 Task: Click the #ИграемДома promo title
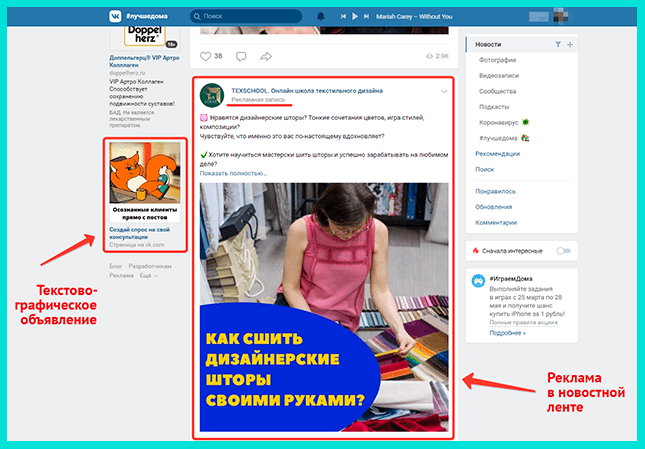510,279
